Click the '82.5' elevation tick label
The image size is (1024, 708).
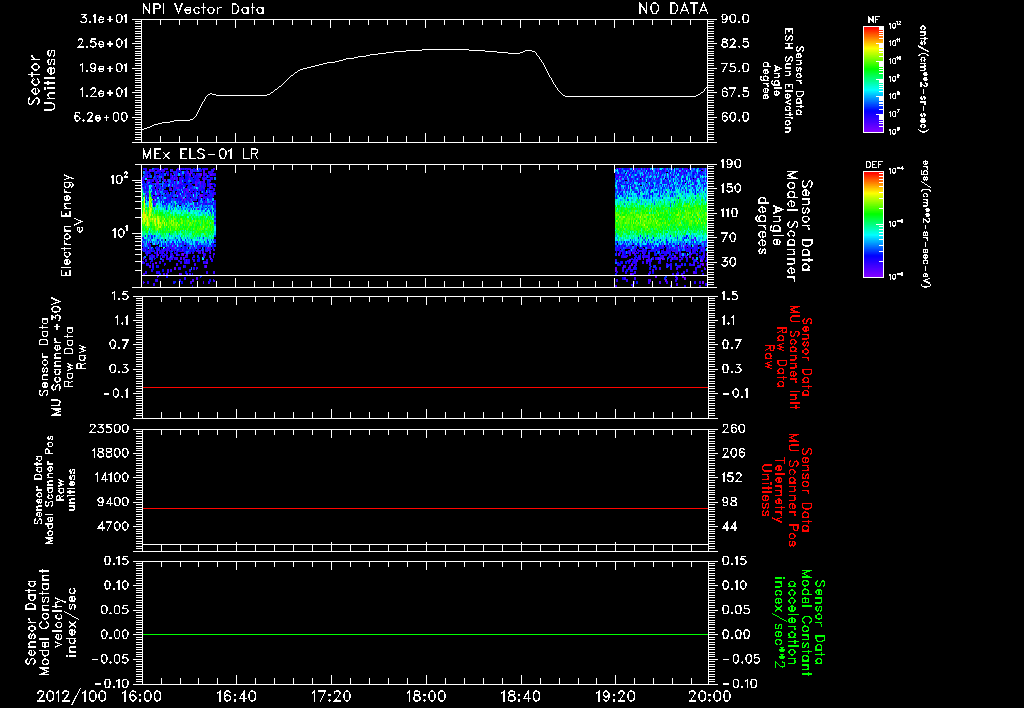click(735, 43)
